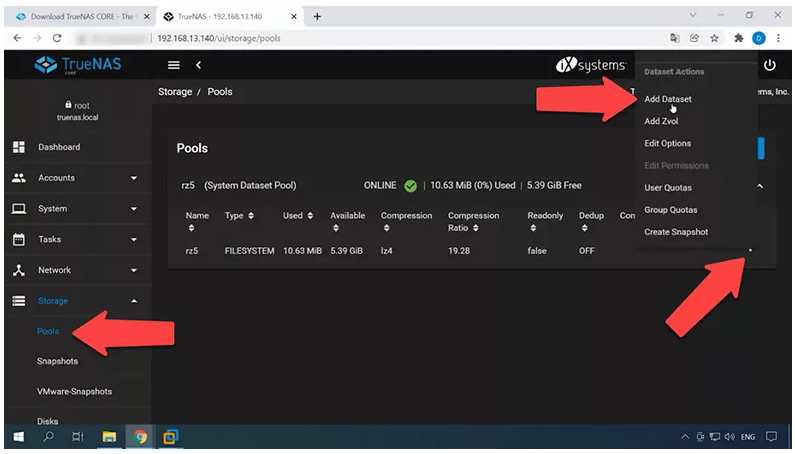Open VMware-Snapshots in the sidebar
The height and width of the screenshot is (454, 795).
[74, 392]
